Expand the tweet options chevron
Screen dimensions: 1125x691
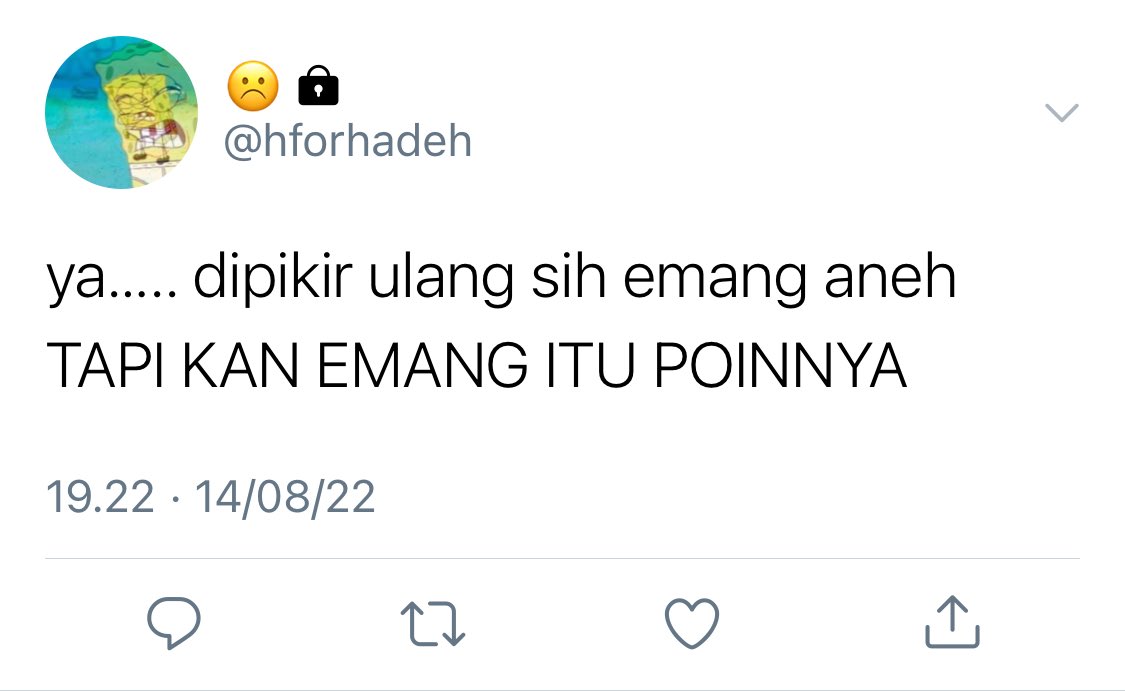tap(1061, 113)
